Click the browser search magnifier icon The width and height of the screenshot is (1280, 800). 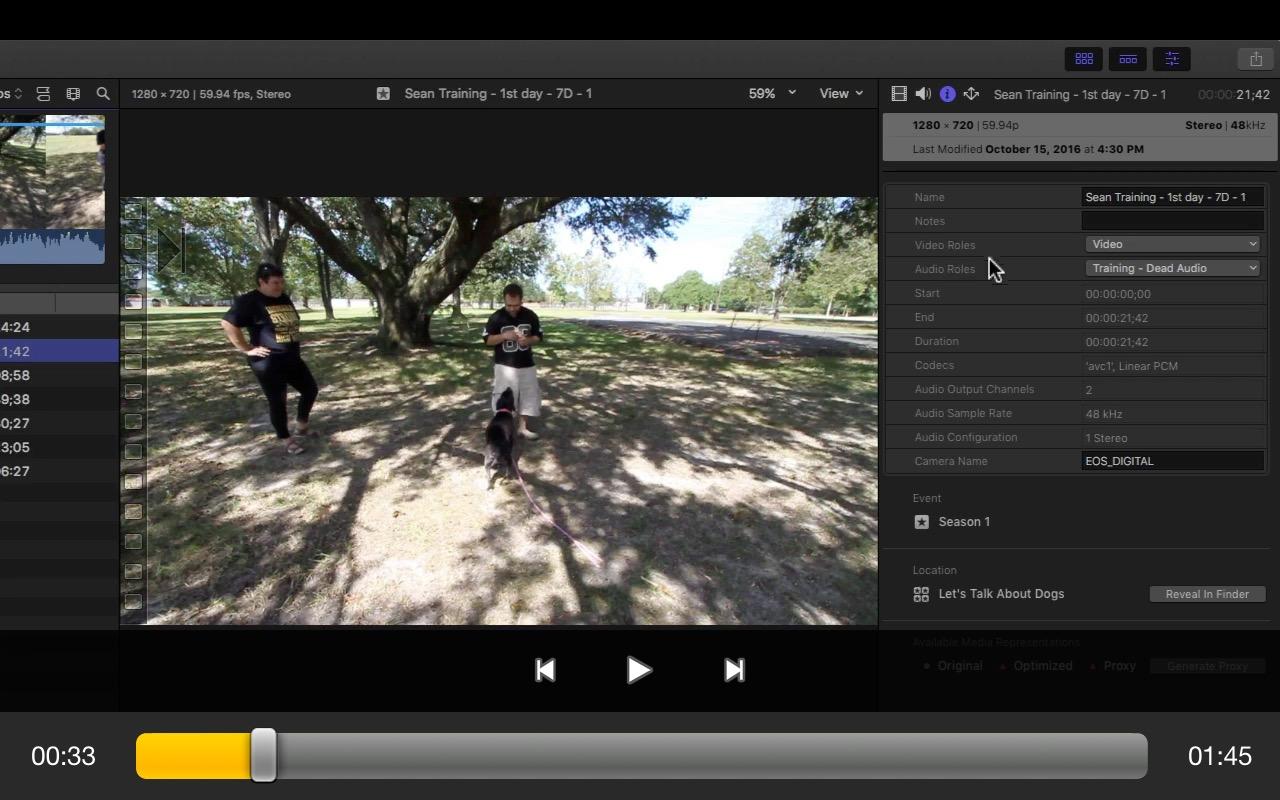click(x=103, y=94)
